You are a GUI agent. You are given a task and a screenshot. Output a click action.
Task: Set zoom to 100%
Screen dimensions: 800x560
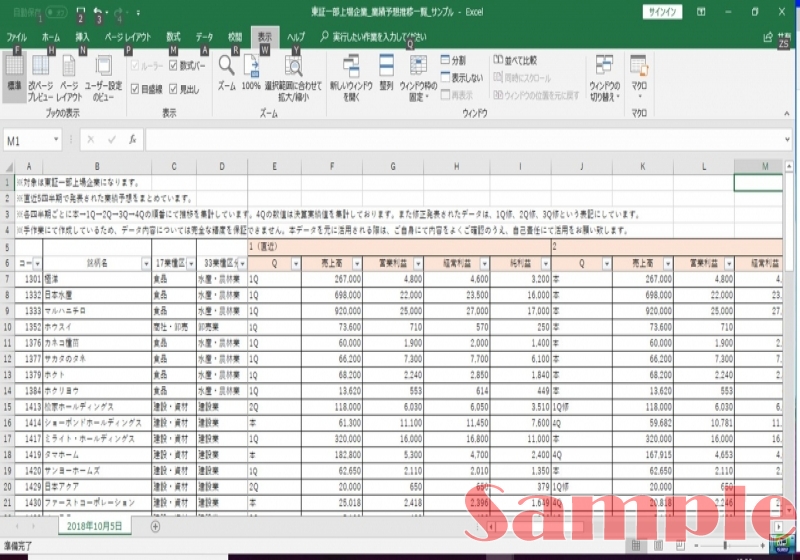251,74
